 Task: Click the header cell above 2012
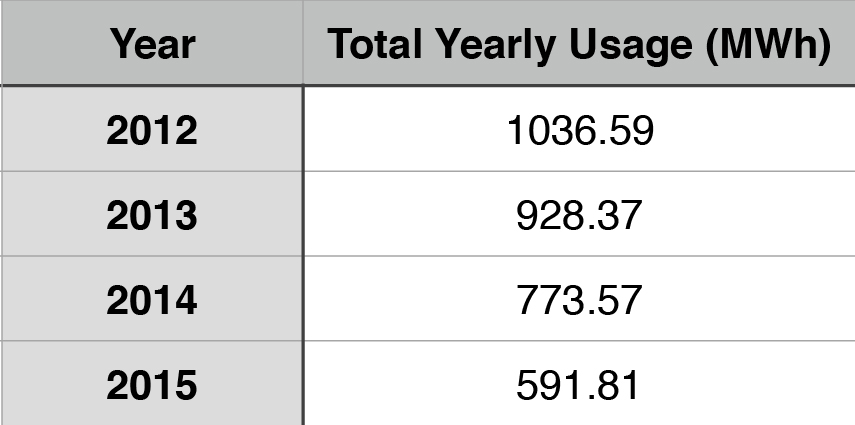[x=152, y=44]
